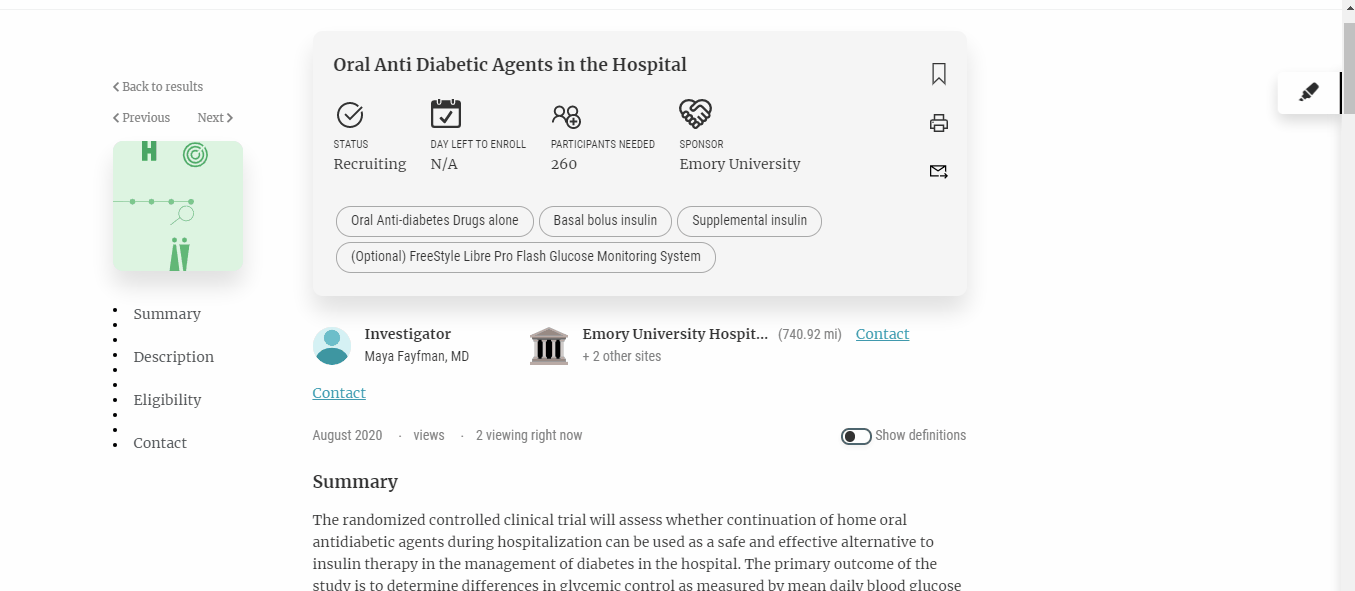
Task: Click the recruiting status checkmark icon
Action: pyautogui.click(x=350, y=115)
